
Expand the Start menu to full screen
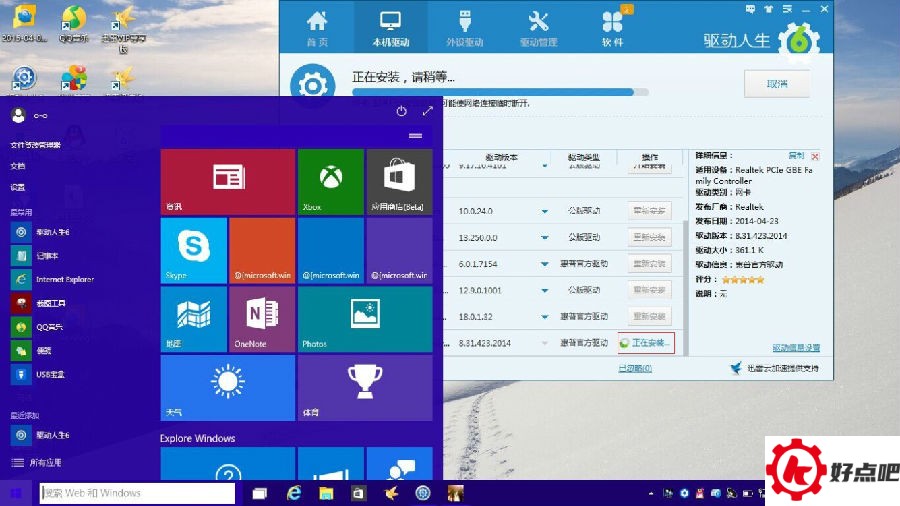click(428, 111)
